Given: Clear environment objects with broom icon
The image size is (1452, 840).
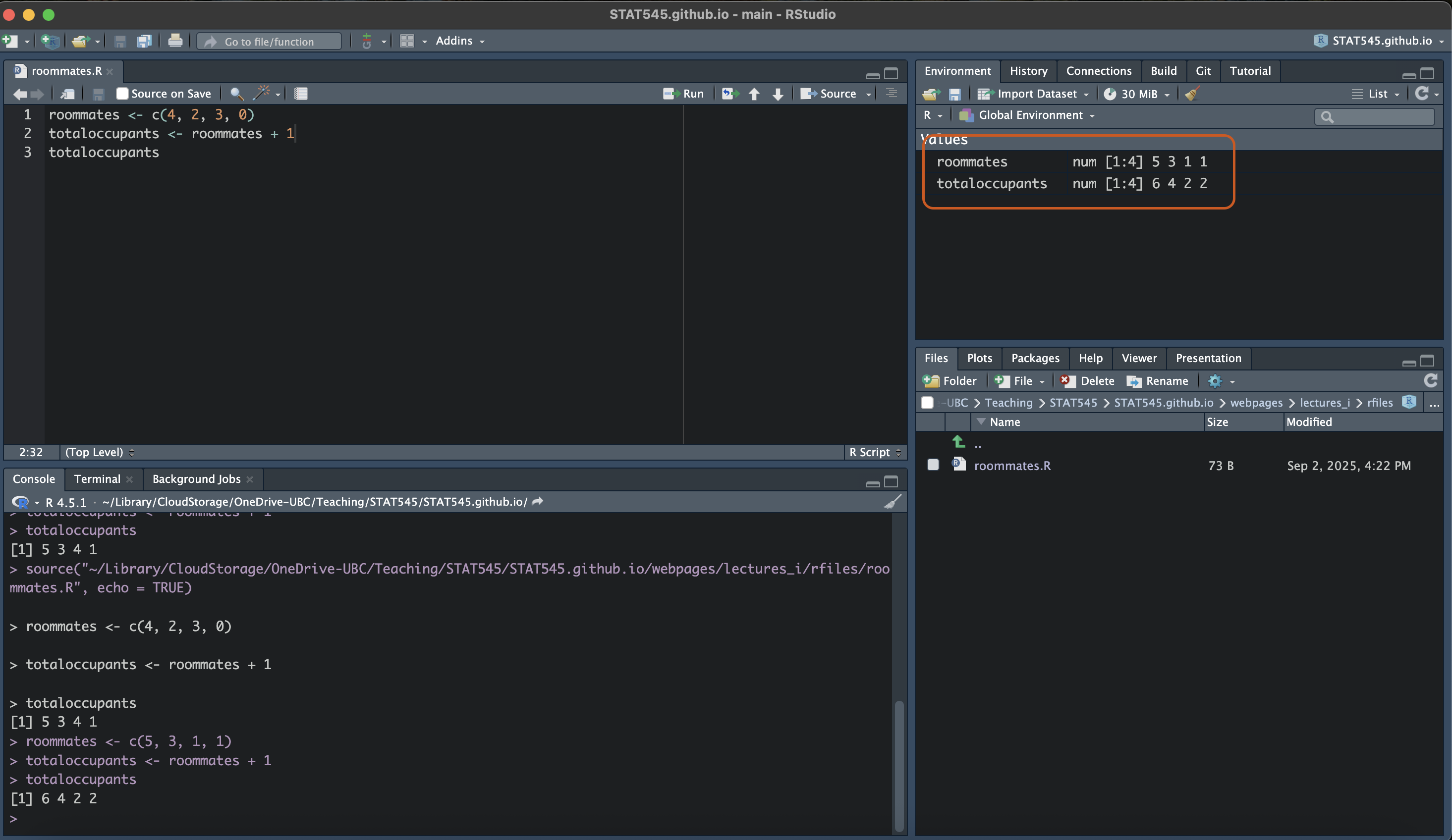Looking at the screenshot, I should click(1192, 94).
